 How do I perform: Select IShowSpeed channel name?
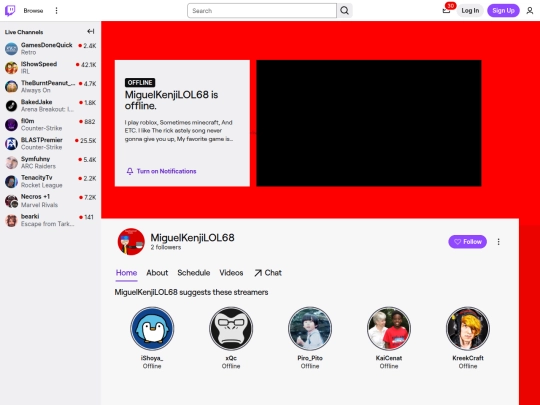point(39,64)
